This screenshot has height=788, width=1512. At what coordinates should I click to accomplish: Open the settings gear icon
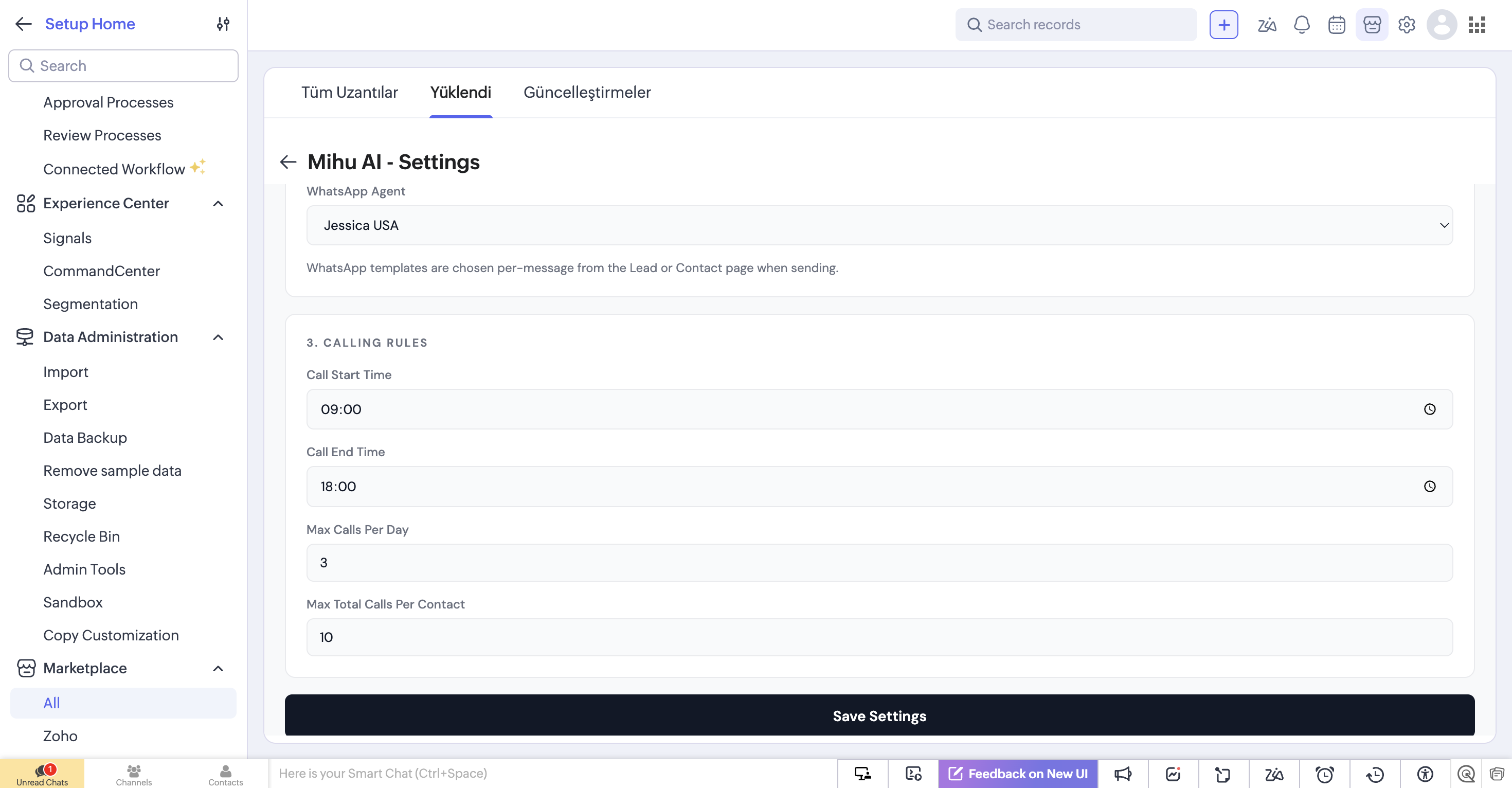click(1407, 25)
